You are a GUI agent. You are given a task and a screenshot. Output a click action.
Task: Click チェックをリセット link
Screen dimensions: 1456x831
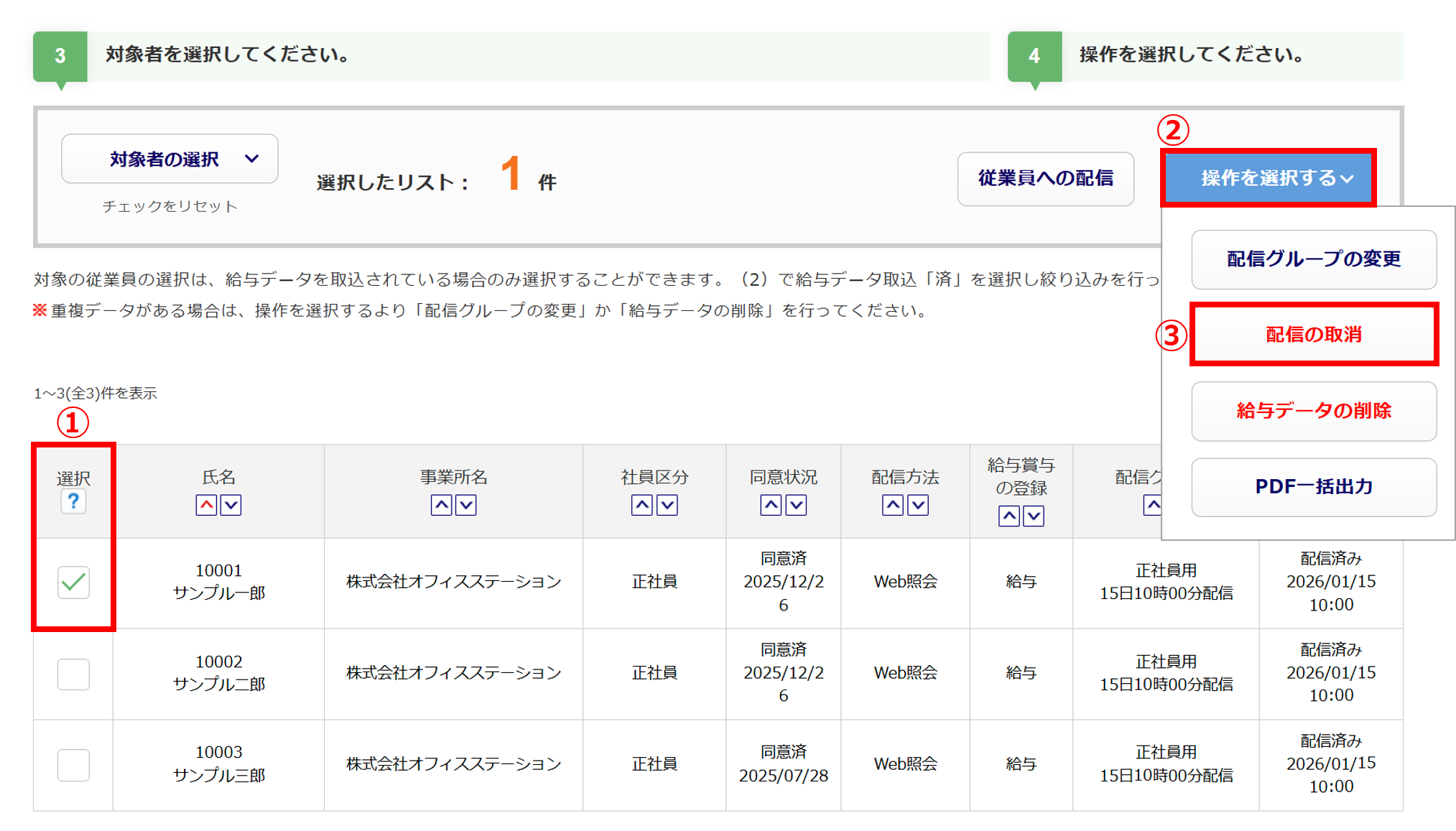coord(170,207)
